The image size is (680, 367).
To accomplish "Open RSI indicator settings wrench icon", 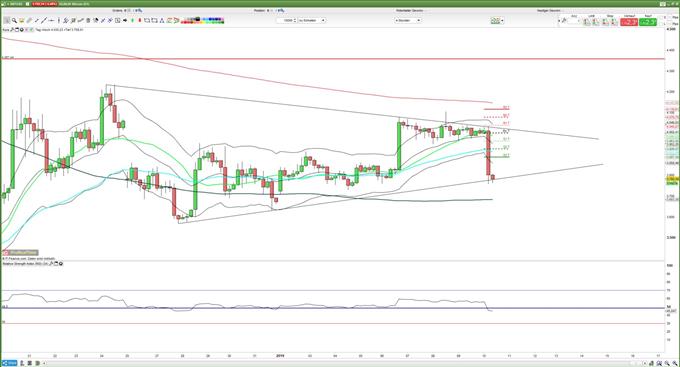I will click(51, 263).
